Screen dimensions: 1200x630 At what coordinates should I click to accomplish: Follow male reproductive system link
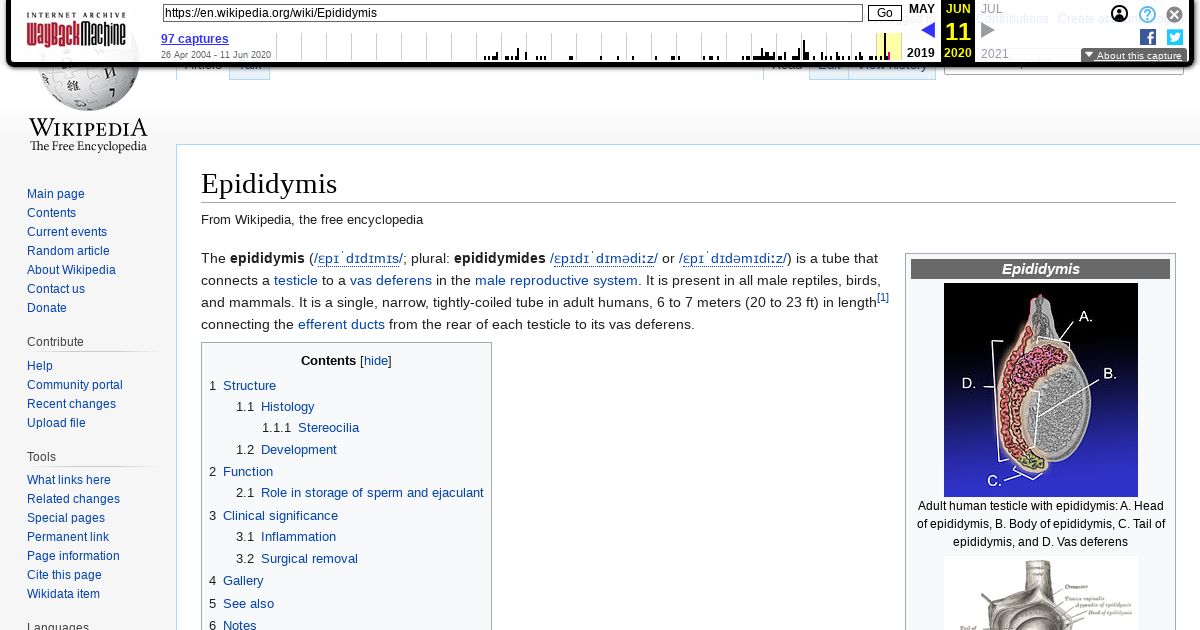click(556, 281)
